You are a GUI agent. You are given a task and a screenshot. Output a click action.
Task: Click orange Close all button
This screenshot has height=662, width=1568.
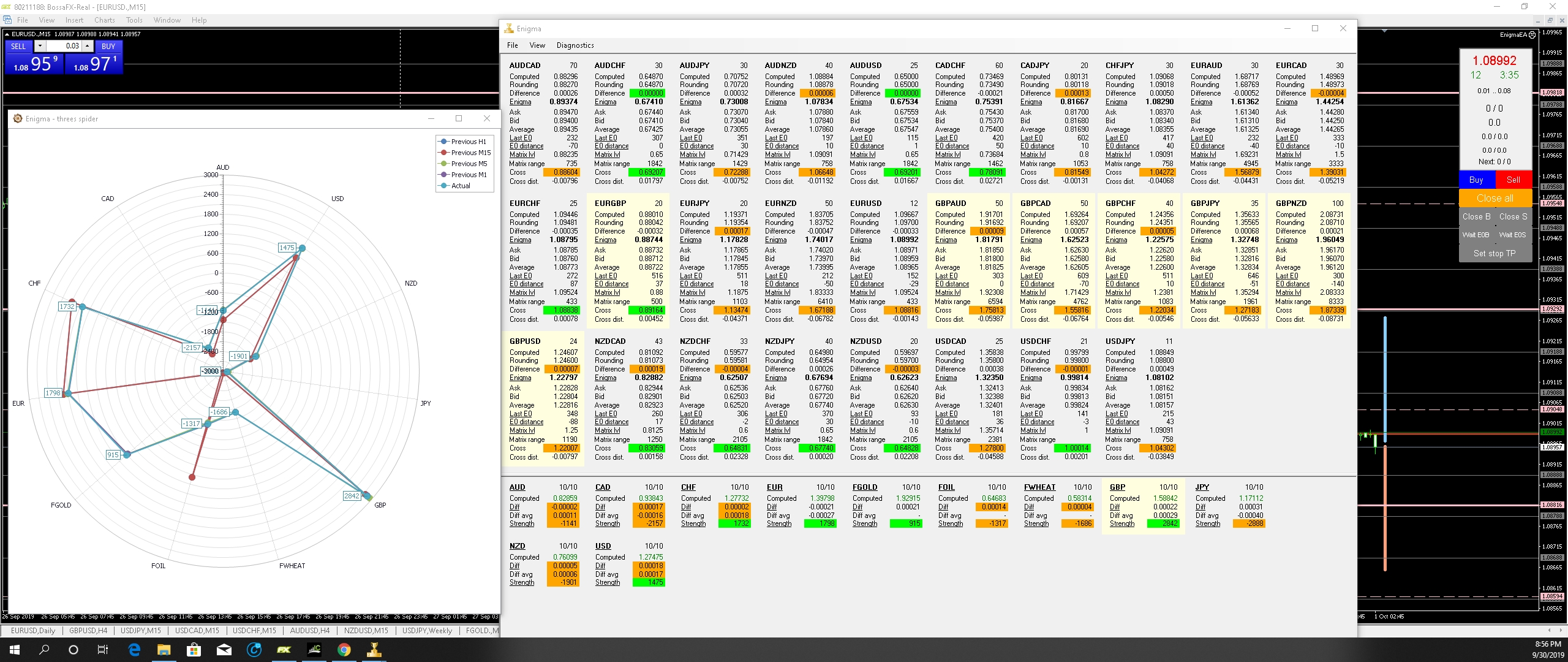tap(1495, 198)
